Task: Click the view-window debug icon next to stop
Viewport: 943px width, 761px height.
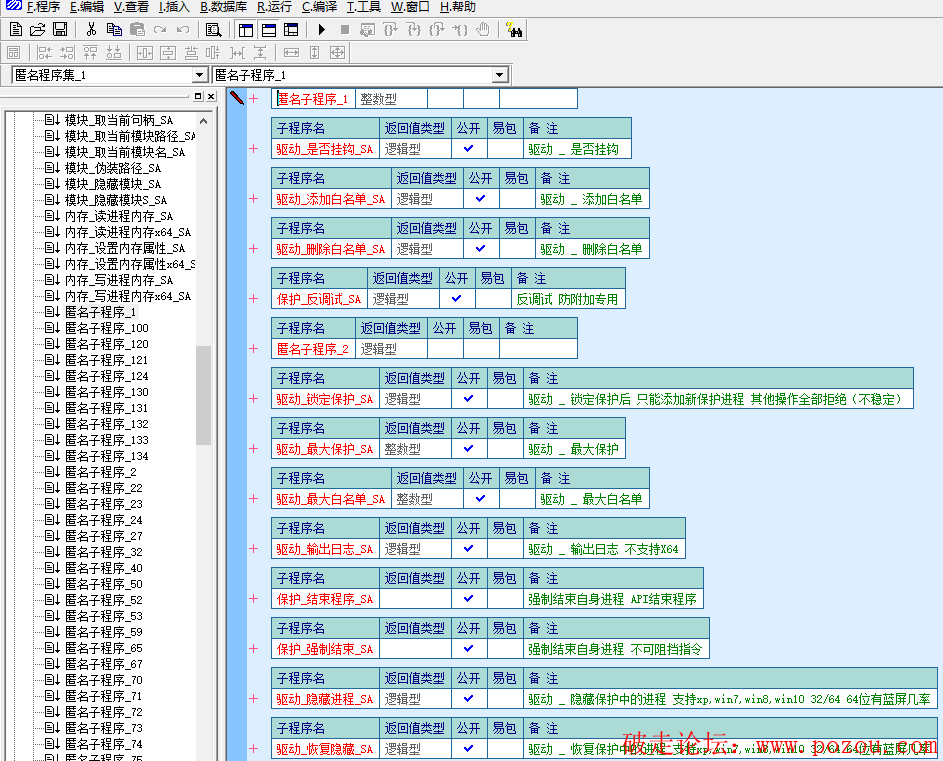Action: click(367, 29)
